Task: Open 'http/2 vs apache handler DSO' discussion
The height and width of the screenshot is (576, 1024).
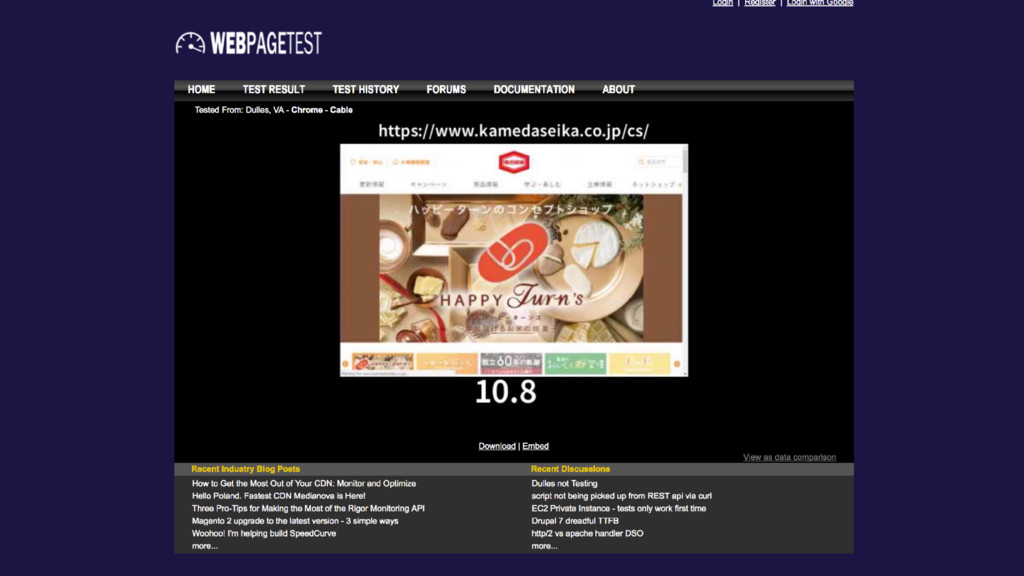Action: [x=587, y=533]
